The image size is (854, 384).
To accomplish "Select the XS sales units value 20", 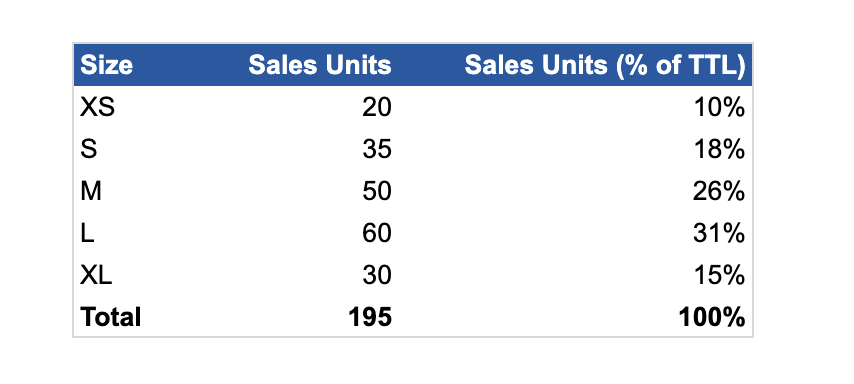I will [x=377, y=108].
